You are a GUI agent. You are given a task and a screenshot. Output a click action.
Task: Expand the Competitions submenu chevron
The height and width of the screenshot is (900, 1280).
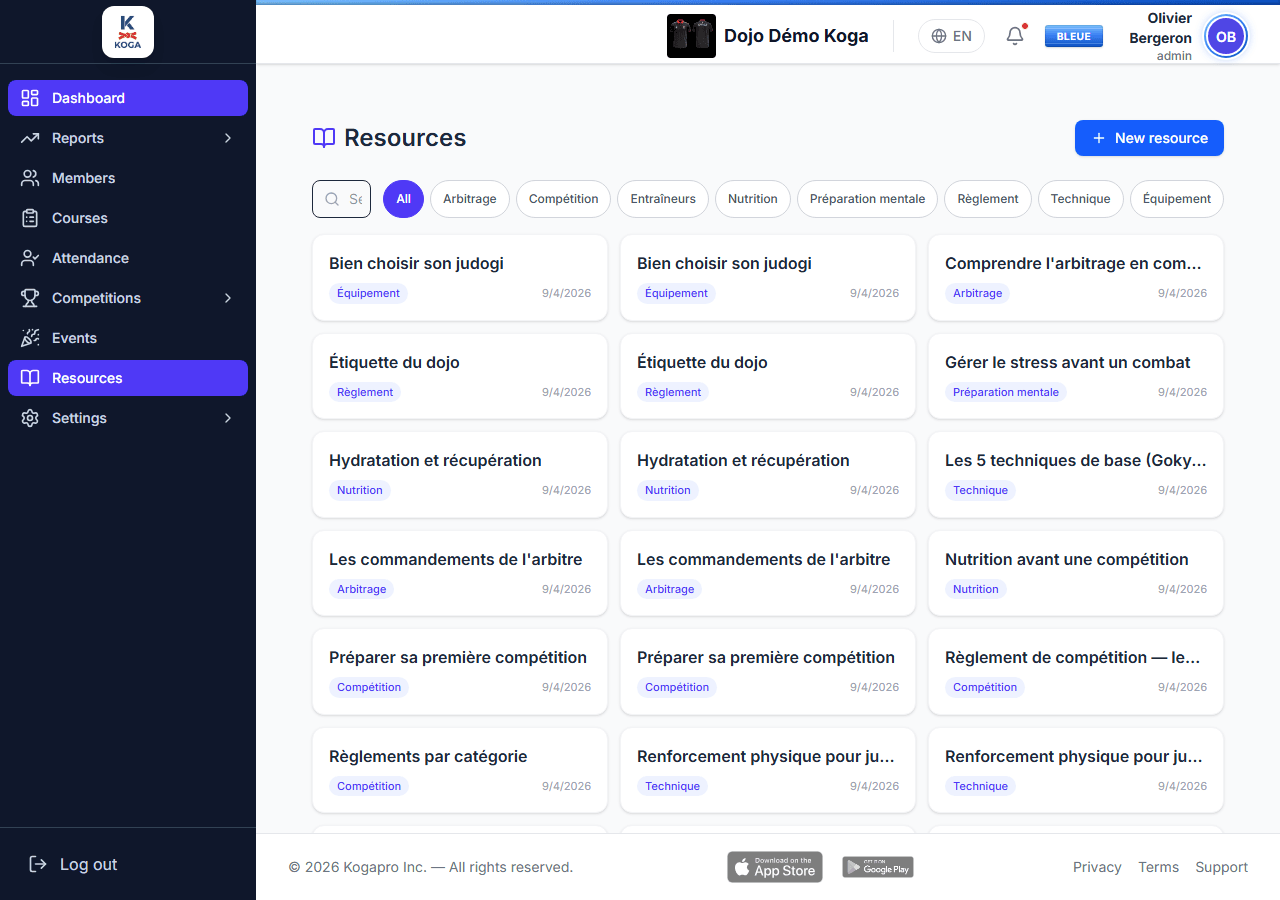(x=228, y=298)
